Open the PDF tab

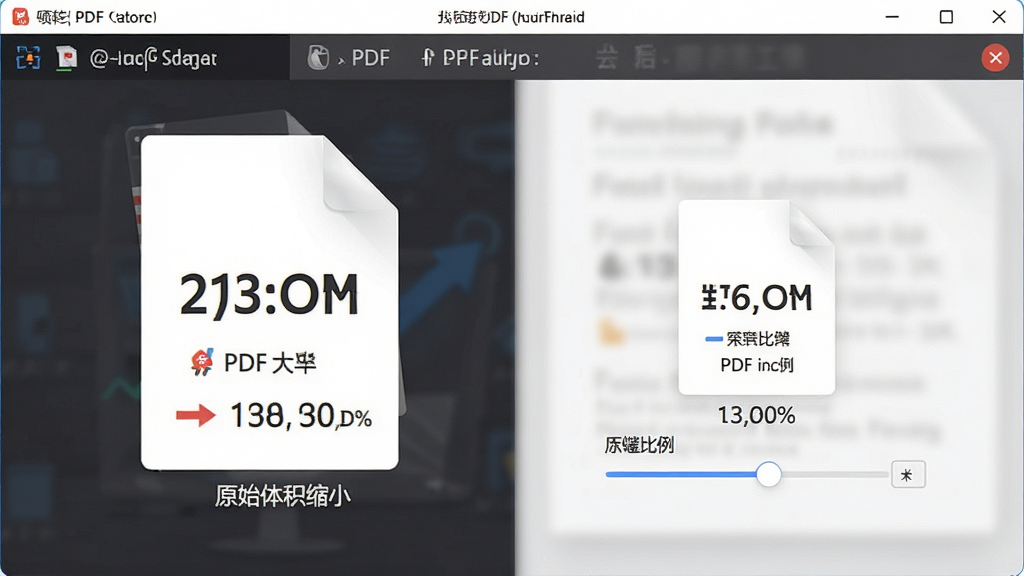pos(370,58)
